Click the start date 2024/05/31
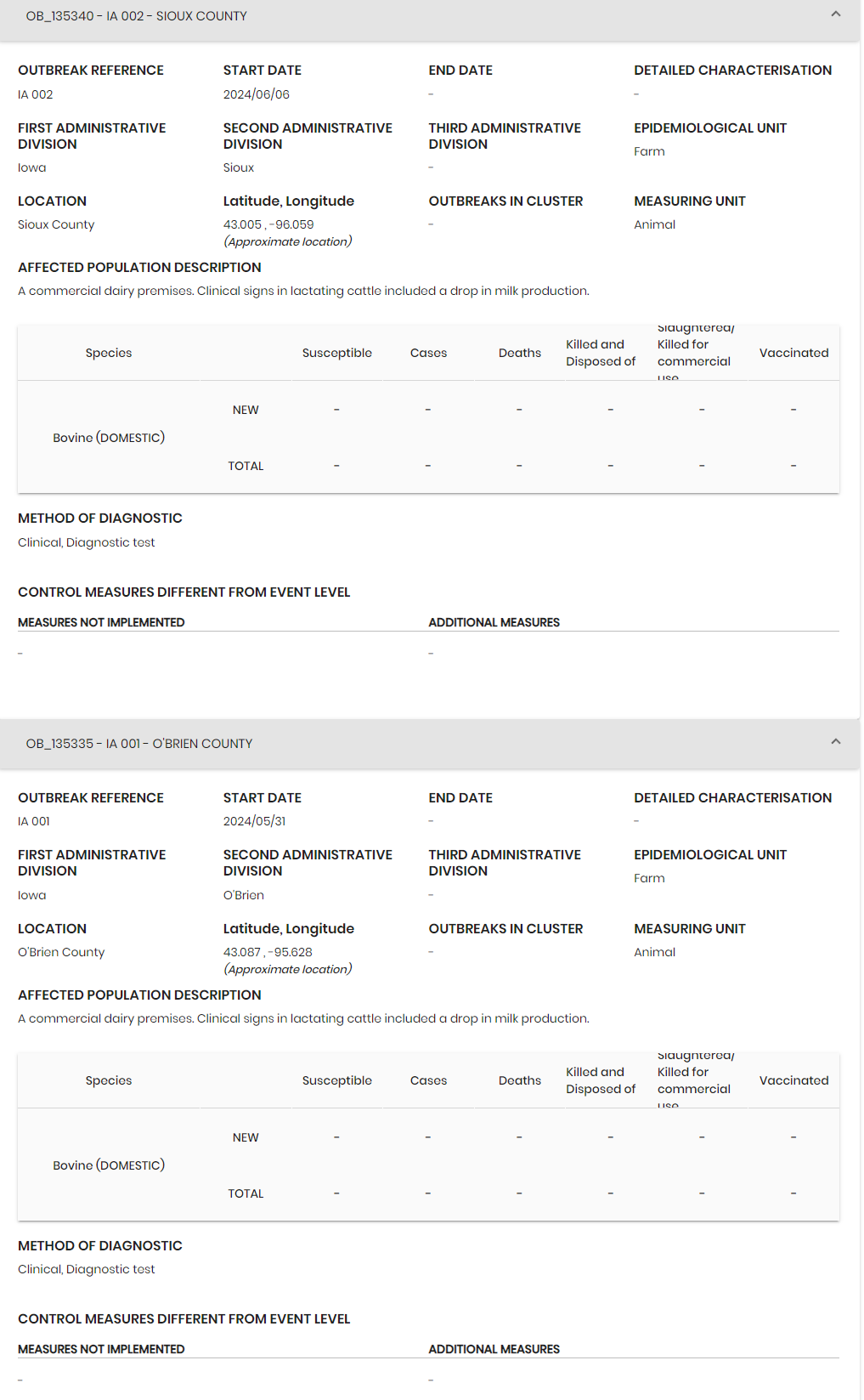The width and height of the screenshot is (864, 1400). (255, 822)
